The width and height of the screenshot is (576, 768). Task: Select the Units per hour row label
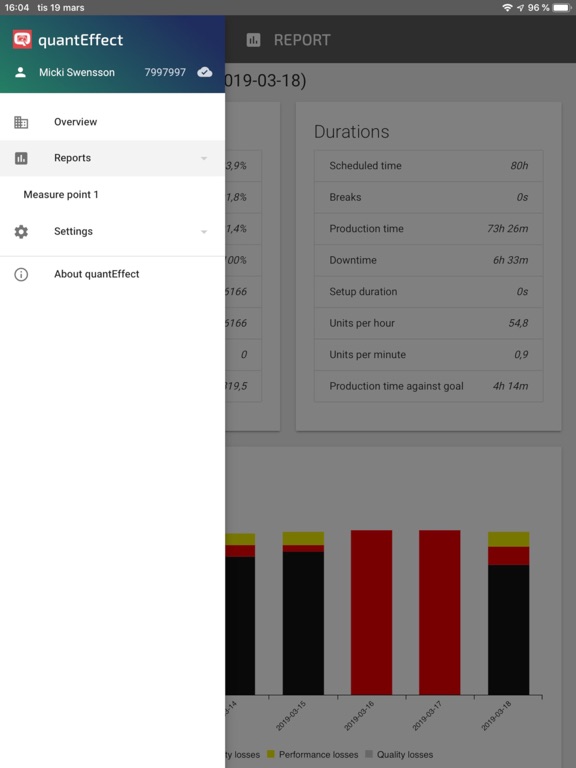[362, 323]
